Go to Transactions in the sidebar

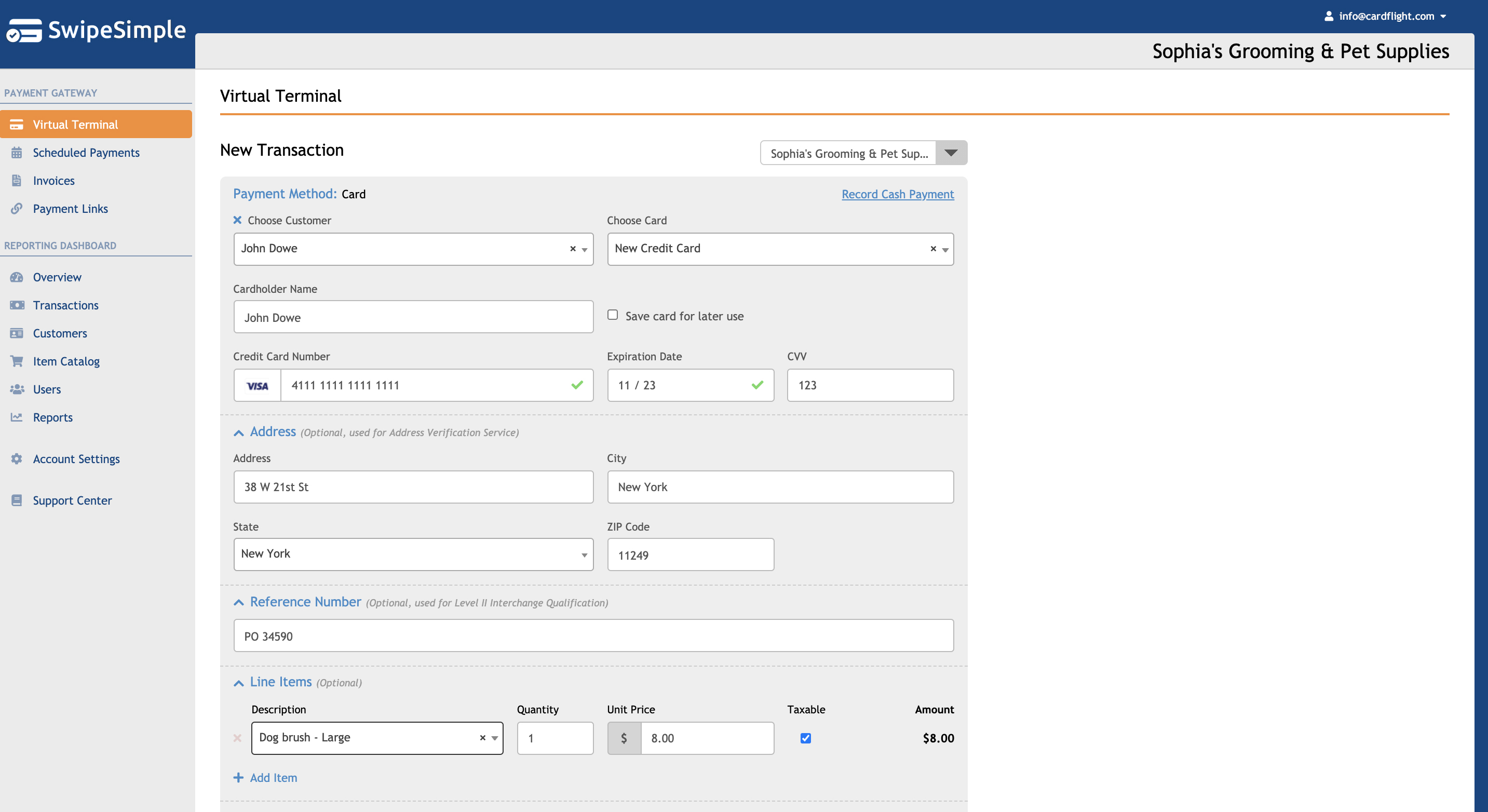click(x=65, y=305)
